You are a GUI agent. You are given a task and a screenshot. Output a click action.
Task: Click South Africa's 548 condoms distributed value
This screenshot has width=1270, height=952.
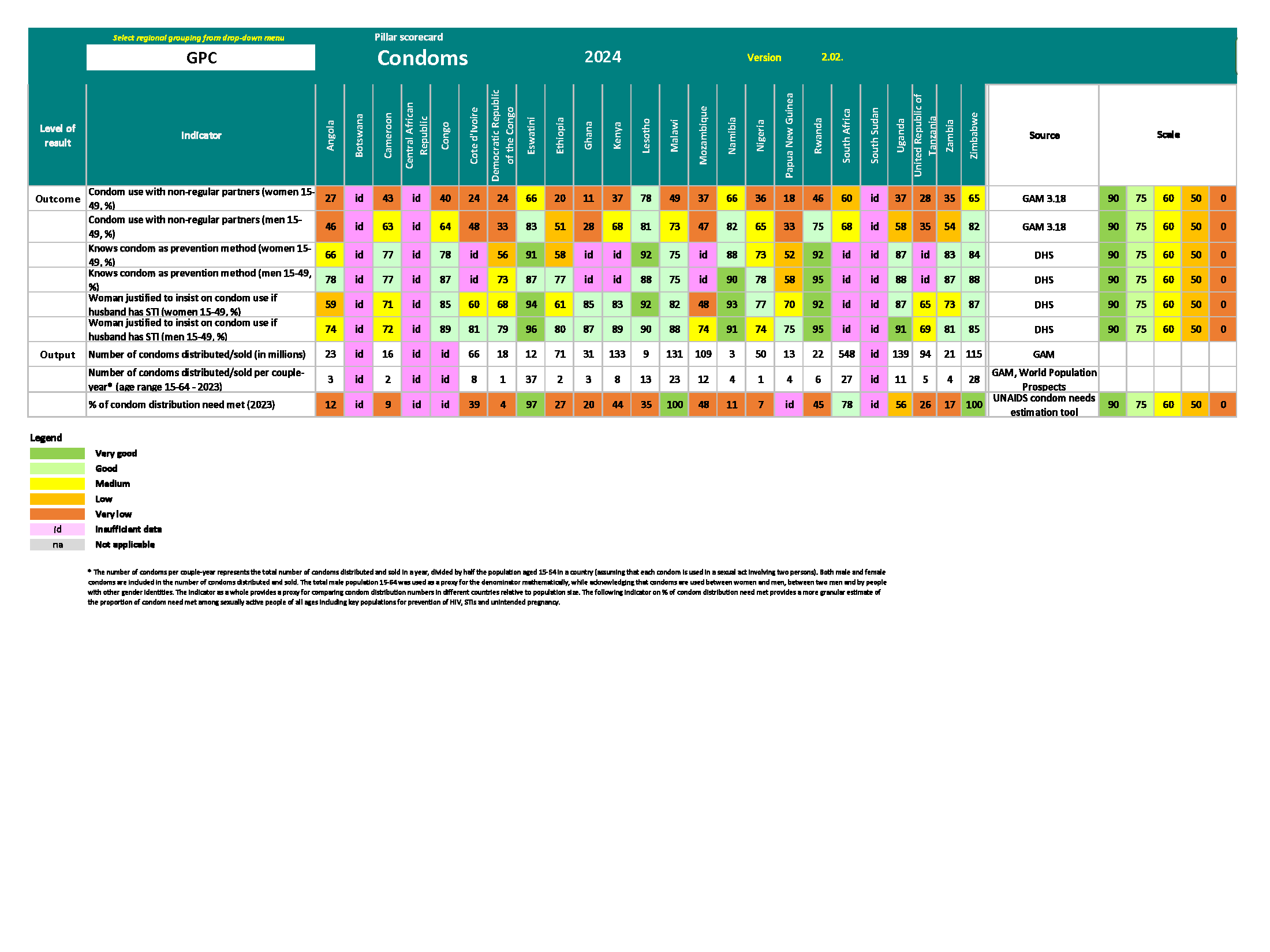846,354
